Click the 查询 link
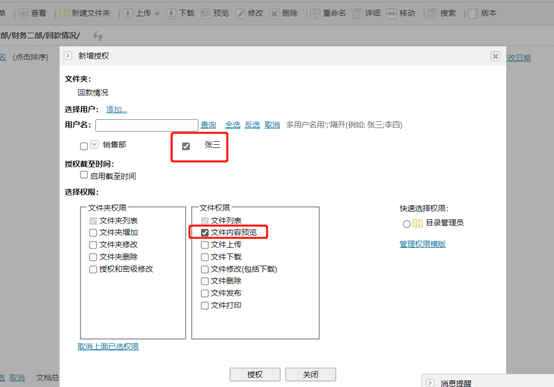This screenshot has height=387, width=554. click(208, 125)
